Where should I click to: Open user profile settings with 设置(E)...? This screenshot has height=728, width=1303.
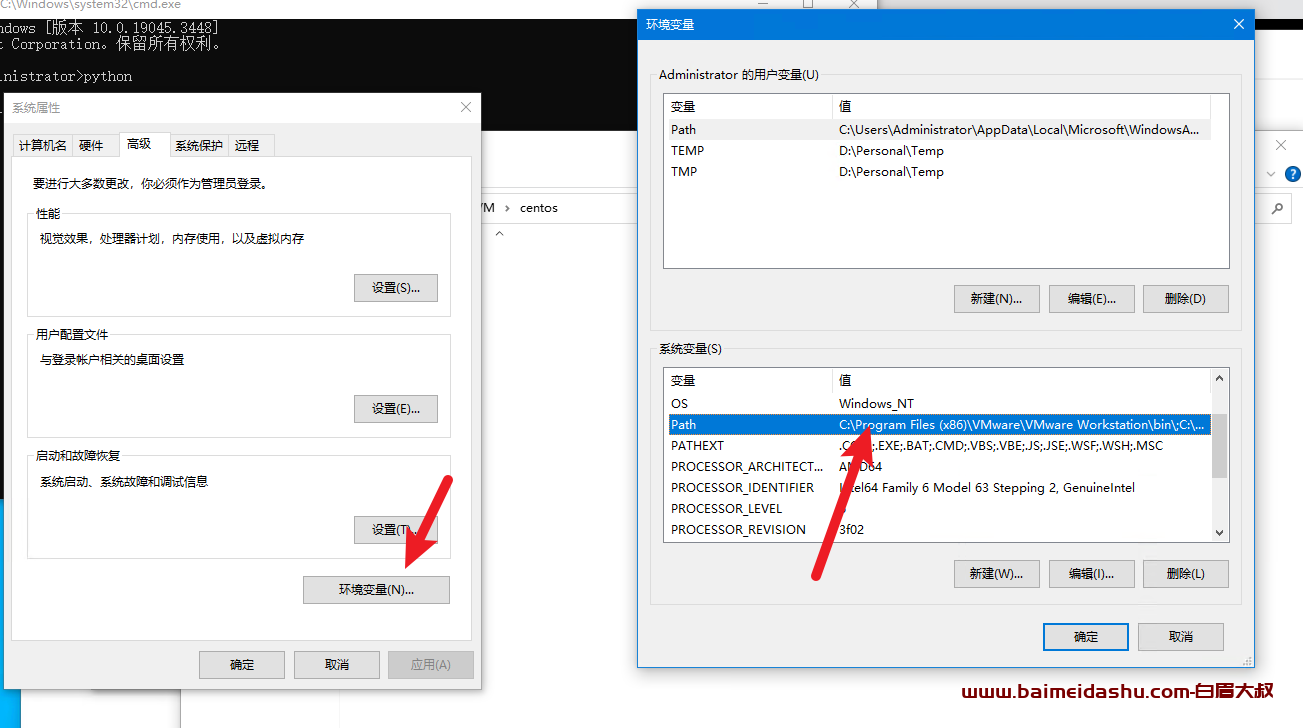point(396,409)
